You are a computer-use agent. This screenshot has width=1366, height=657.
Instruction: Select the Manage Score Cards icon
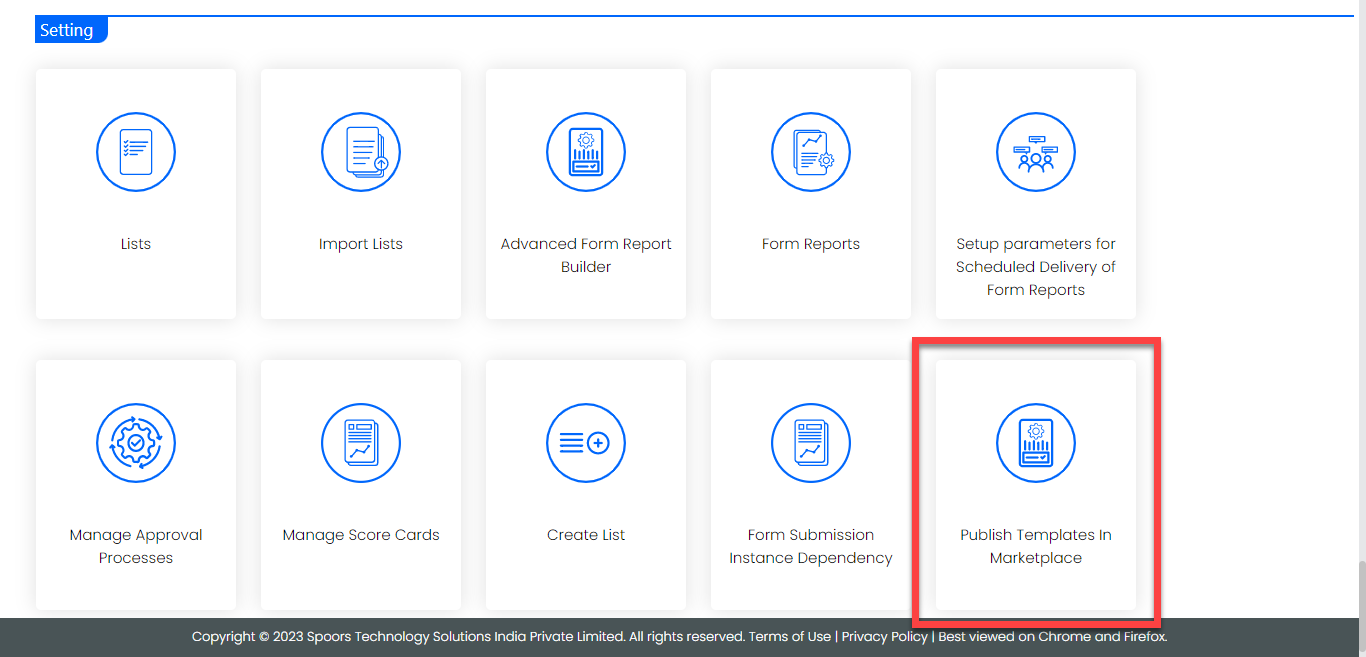tap(361, 443)
